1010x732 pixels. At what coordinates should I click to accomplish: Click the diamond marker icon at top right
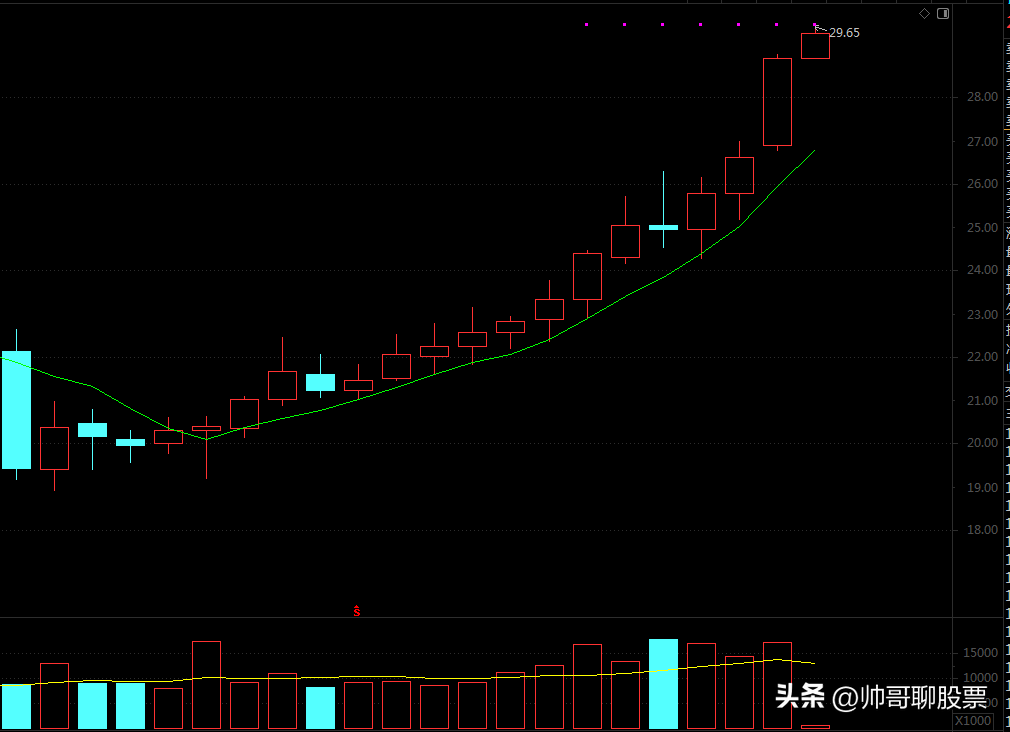[924, 13]
